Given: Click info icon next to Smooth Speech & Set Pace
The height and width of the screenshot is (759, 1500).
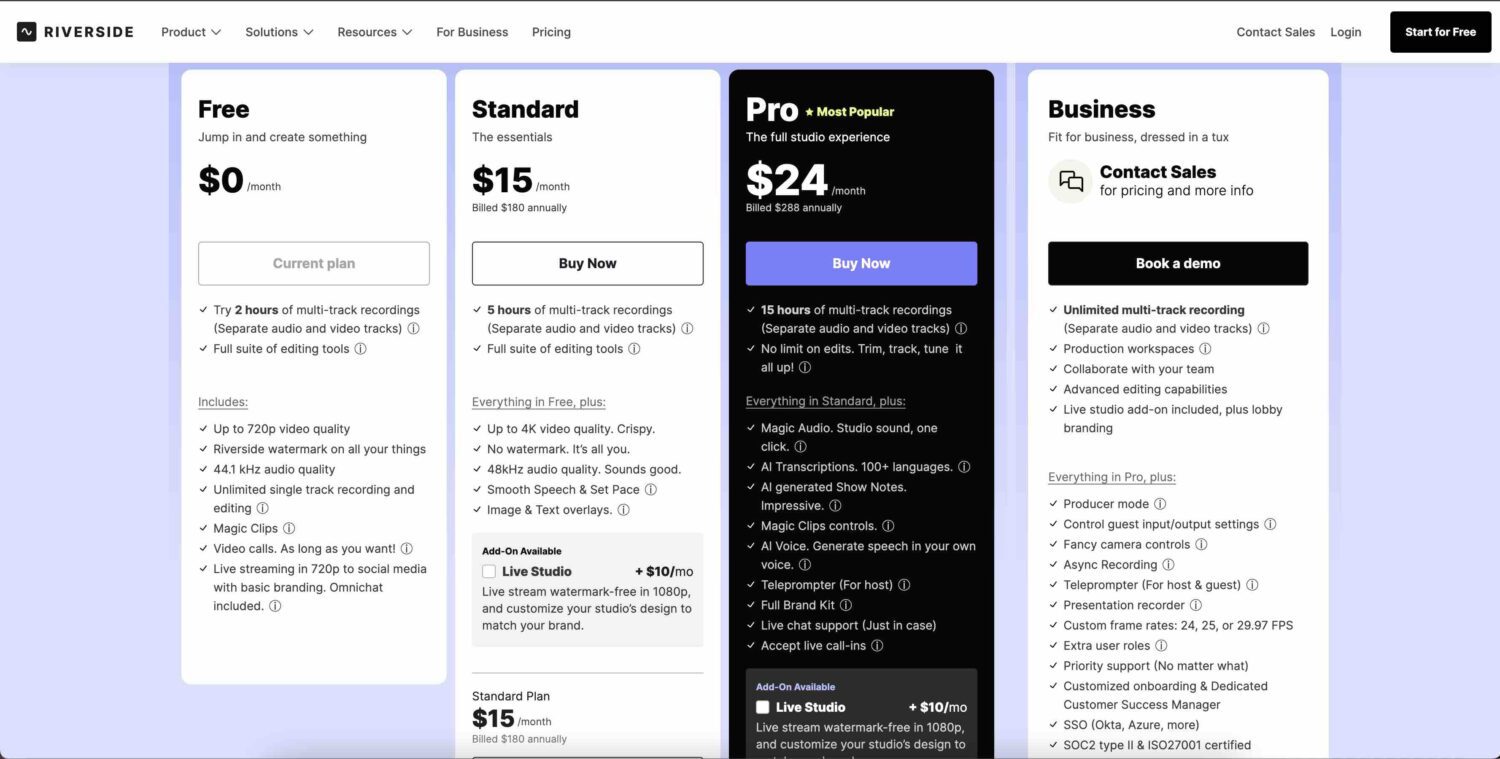Looking at the screenshot, I should coord(651,490).
